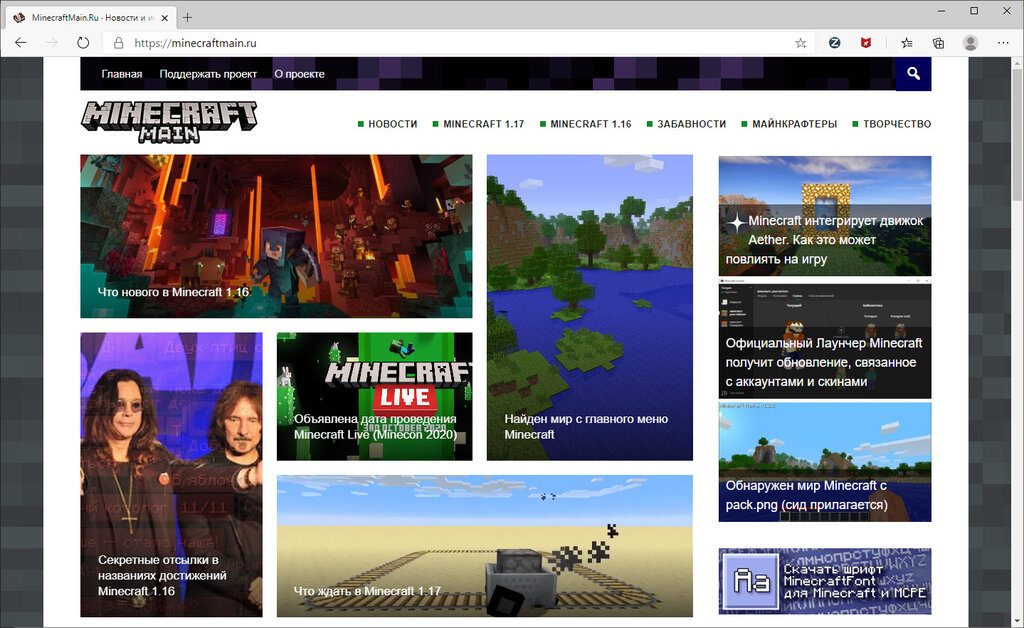Maximize the browser window
The width and height of the screenshot is (1024, 628).
[974, 11]
